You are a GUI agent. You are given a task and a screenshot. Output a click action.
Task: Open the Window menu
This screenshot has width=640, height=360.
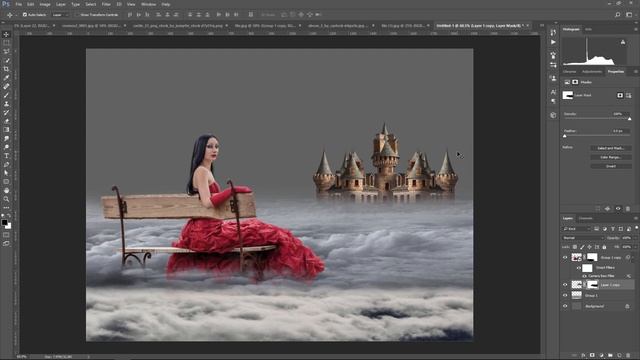point(149,4)
